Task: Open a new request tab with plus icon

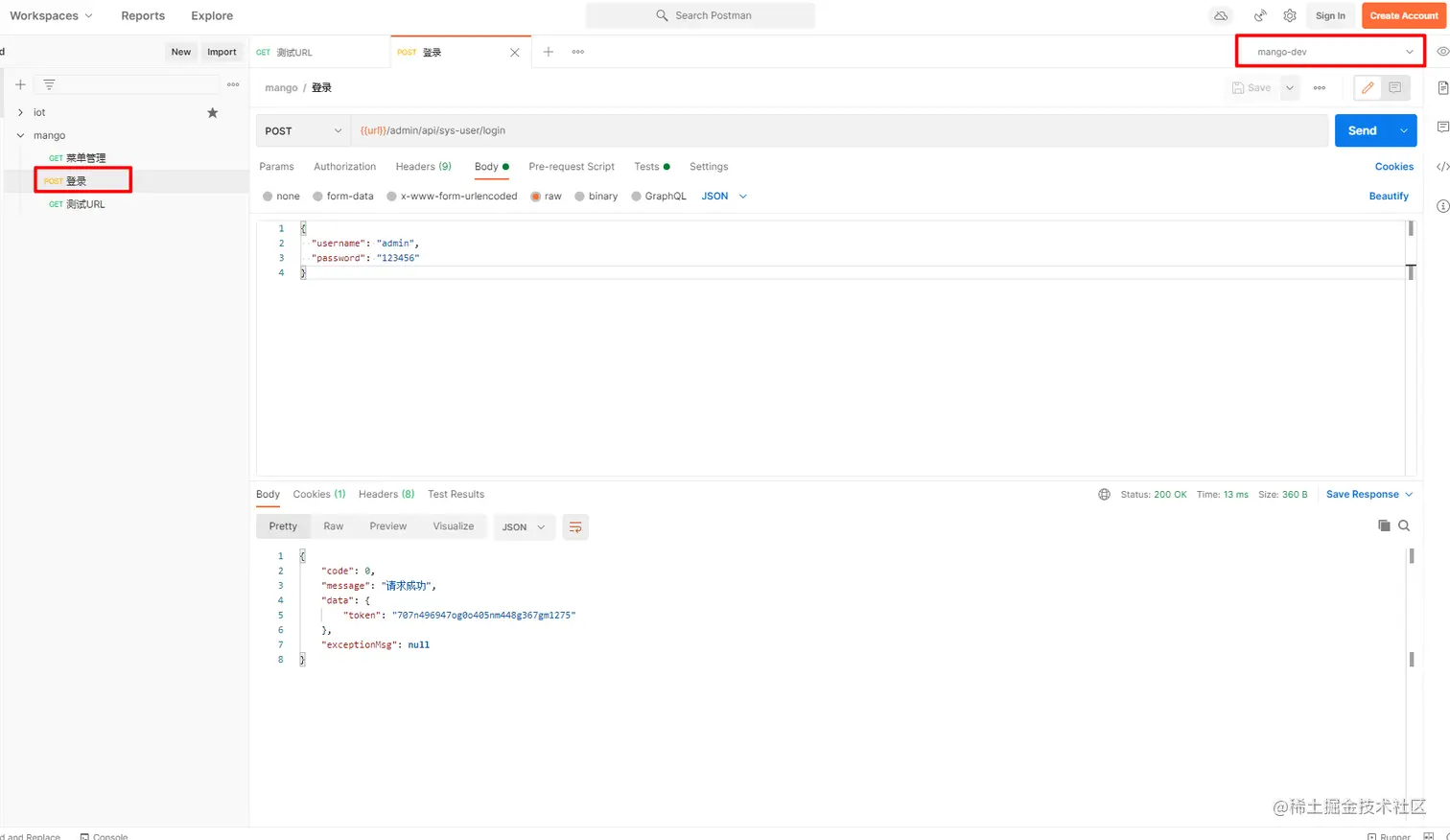Action: (549, 52)
